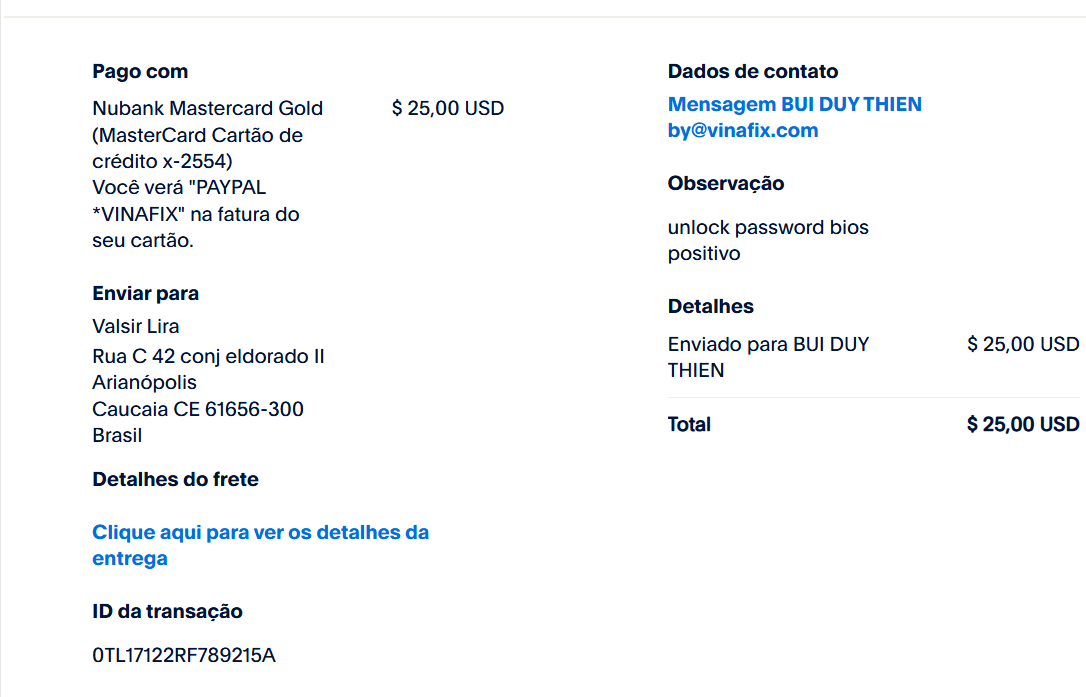Open Clique aqui para ver os detalhes da entrega

coord(260,545)
